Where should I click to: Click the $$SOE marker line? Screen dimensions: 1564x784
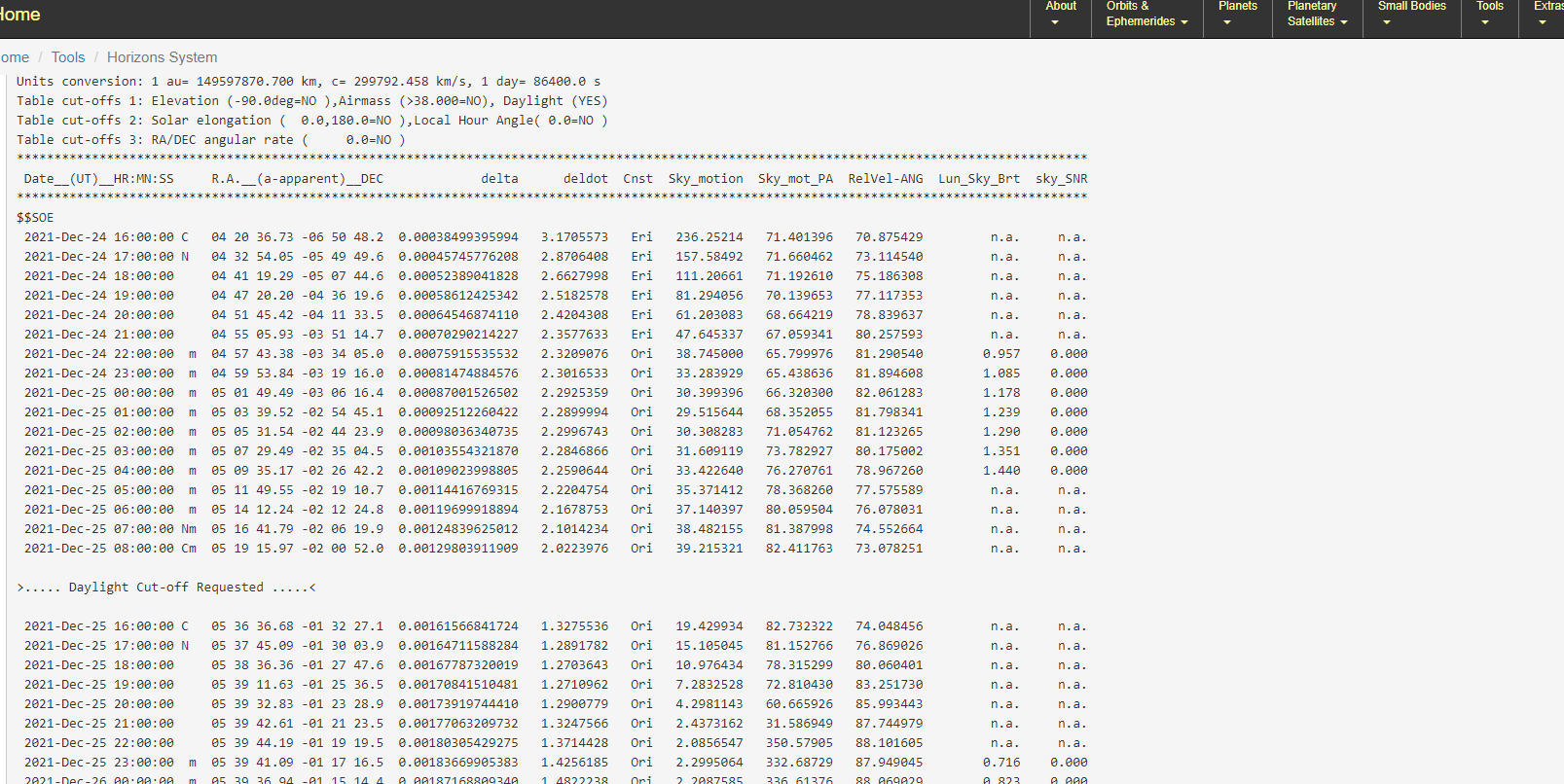click(x=35, y=218)
